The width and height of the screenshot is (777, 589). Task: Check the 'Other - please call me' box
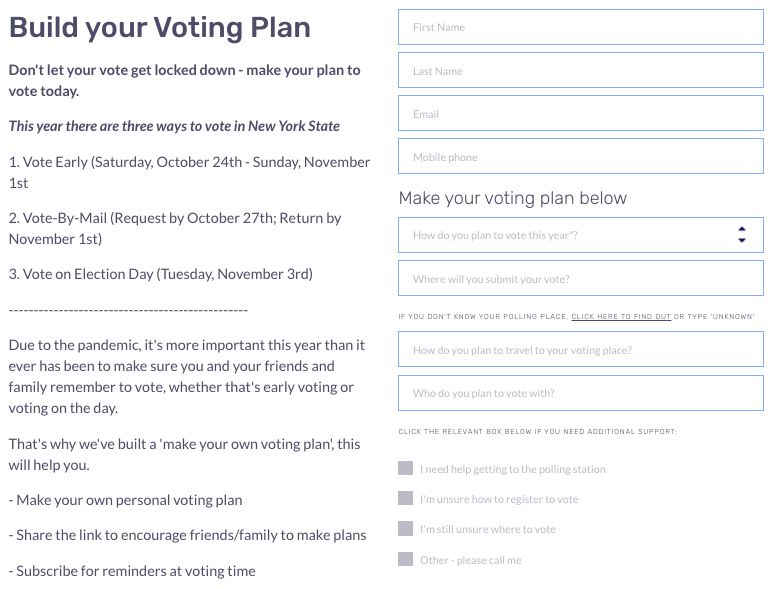coord(405,559)
